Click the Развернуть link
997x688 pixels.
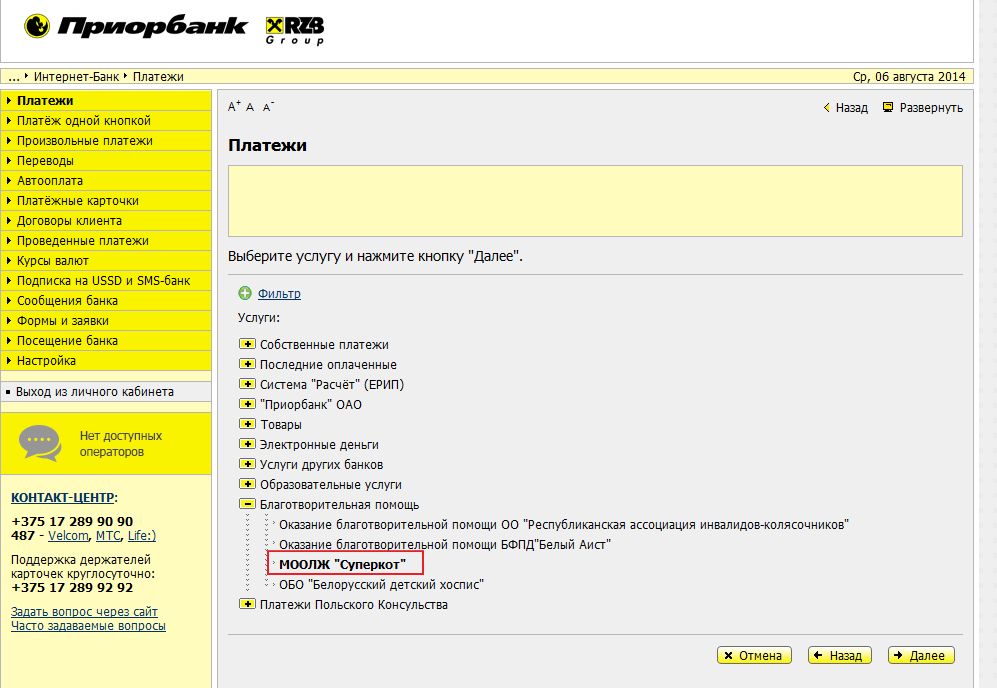[931, 107]
